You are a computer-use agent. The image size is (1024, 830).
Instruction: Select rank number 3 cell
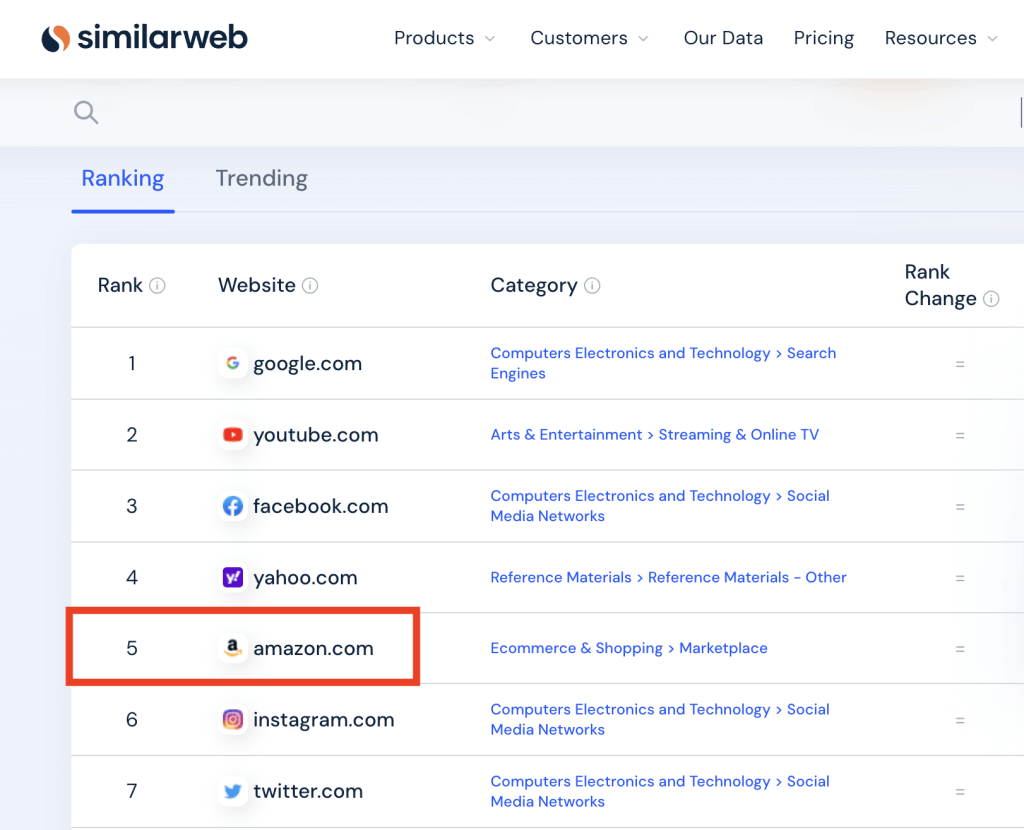132,505
